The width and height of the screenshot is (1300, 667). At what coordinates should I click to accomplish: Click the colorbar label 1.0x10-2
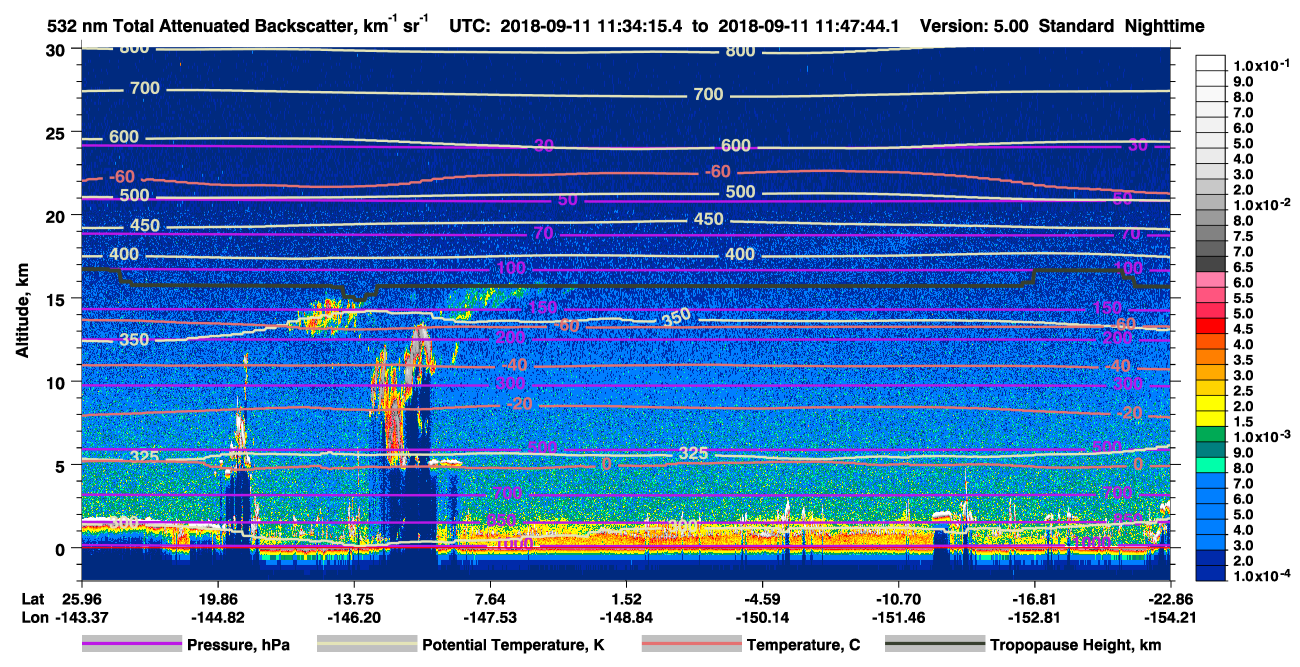click(x=1263, y=204)
